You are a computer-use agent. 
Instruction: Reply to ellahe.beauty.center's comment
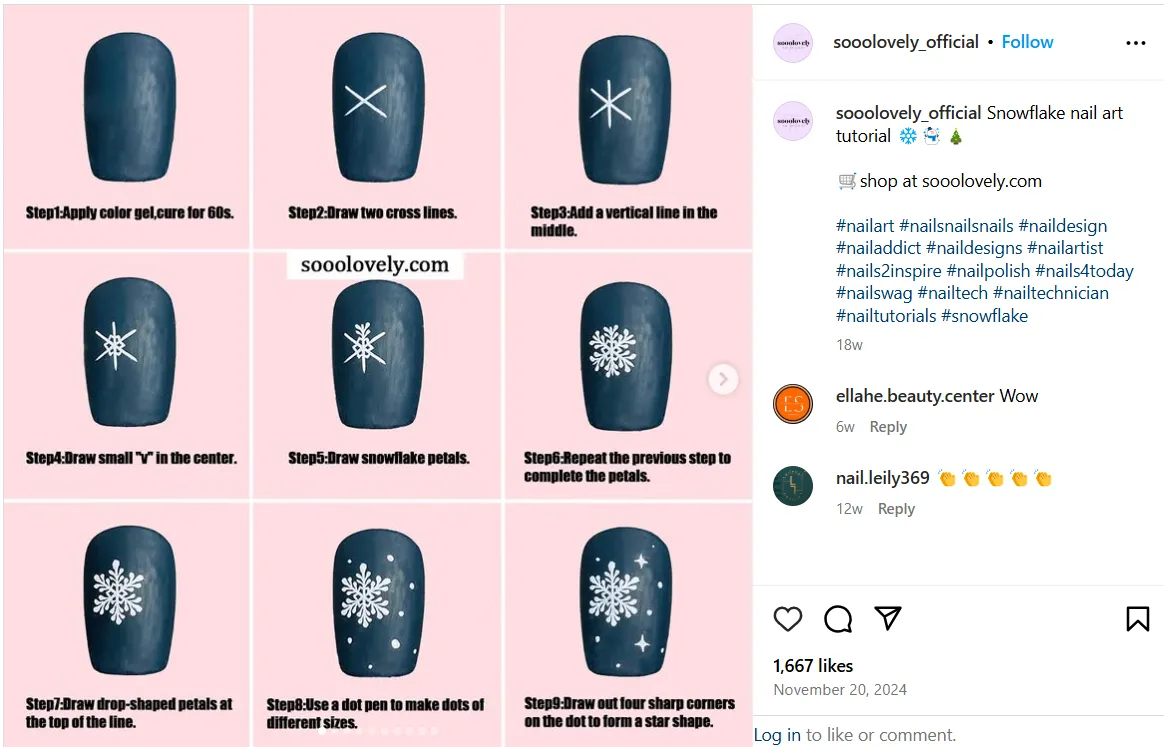coord(888,426)
